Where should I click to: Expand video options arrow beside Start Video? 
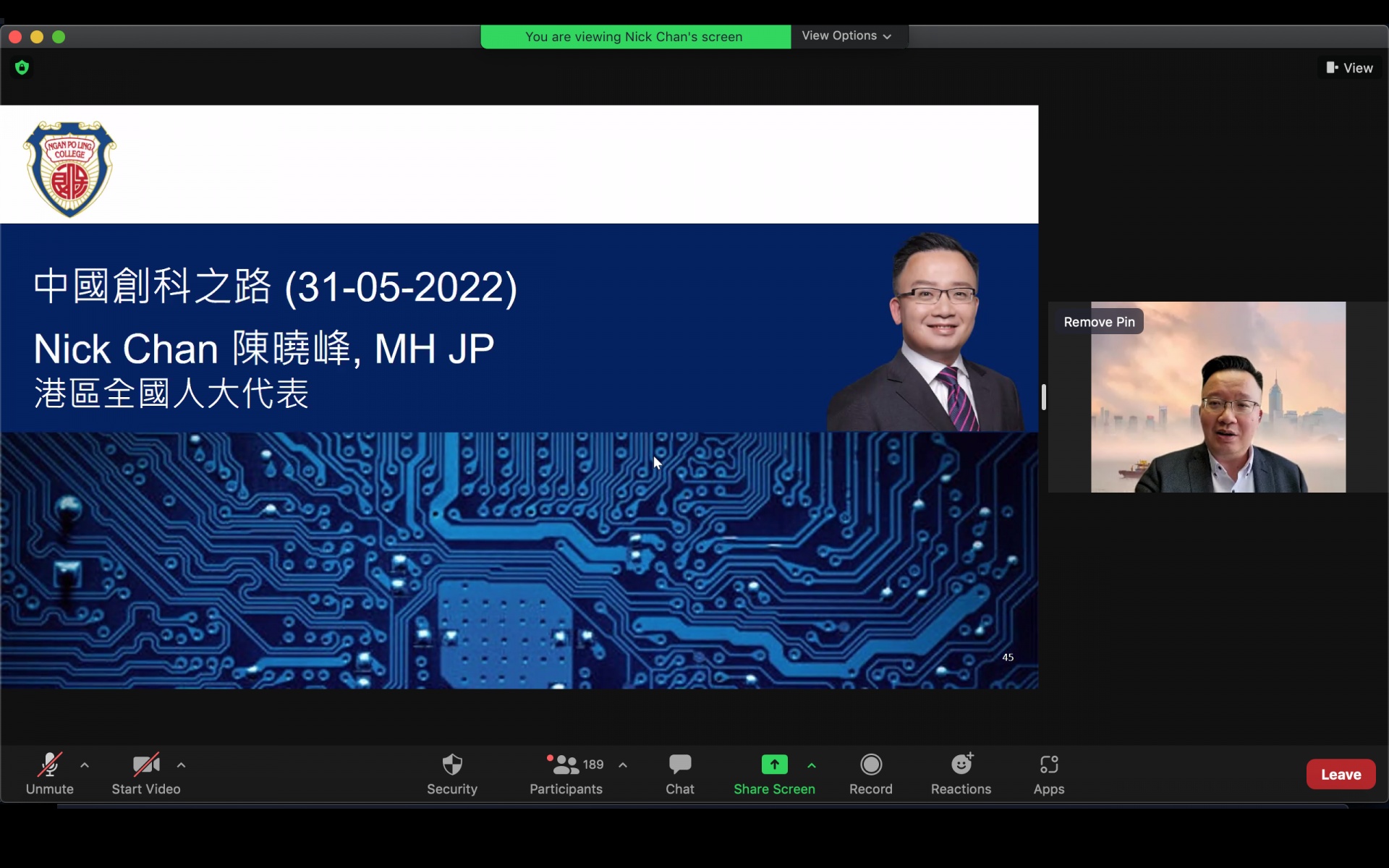(181, 765)
